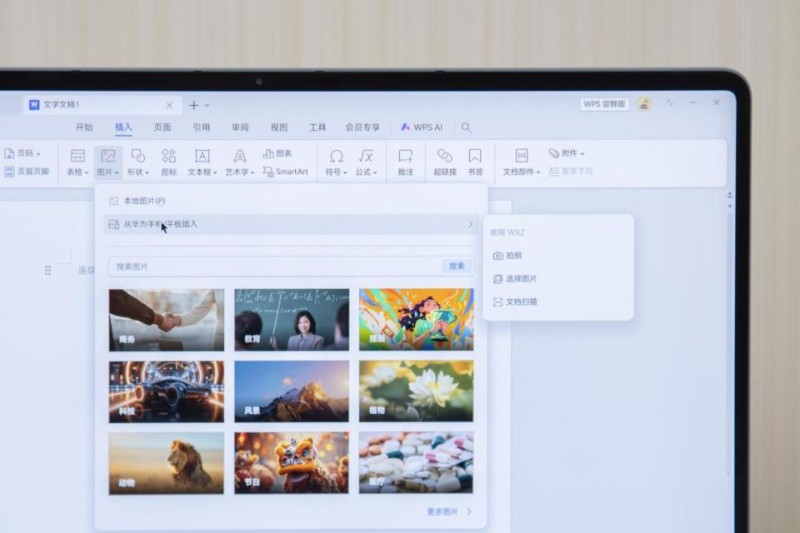Open the 超链接 (Hyperlink) tool
The image size is (800, 533).
pyautogui.click(x=445, y=161)
